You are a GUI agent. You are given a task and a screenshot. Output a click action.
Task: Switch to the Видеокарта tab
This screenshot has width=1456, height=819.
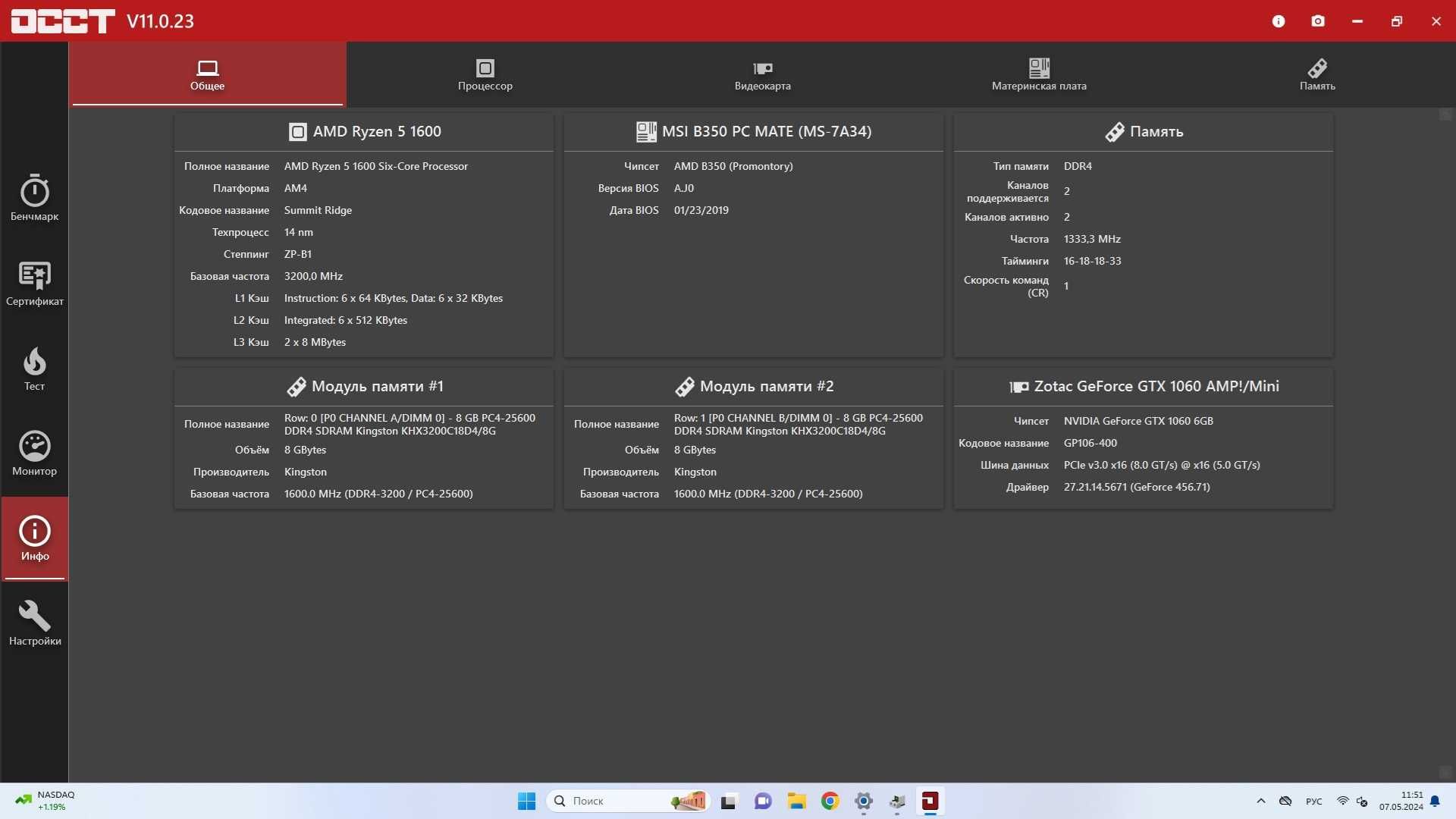[x=762, y=74]
